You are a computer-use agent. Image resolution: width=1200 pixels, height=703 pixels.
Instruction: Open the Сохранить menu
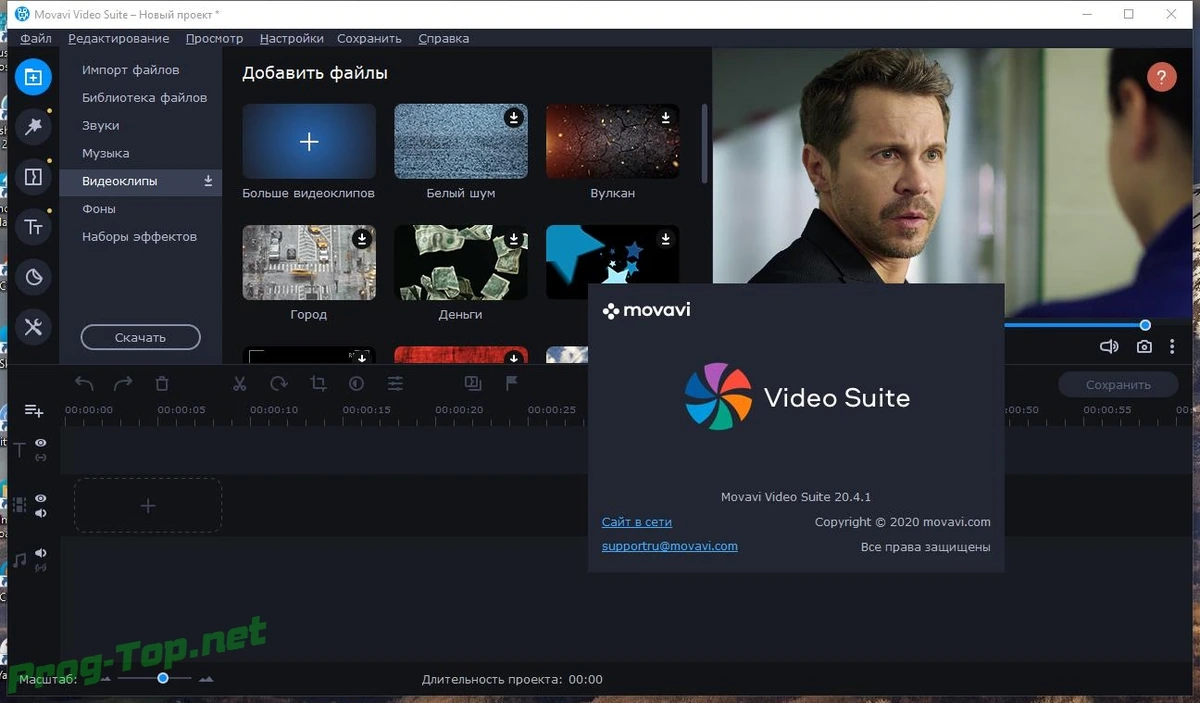tap(369, 38)
